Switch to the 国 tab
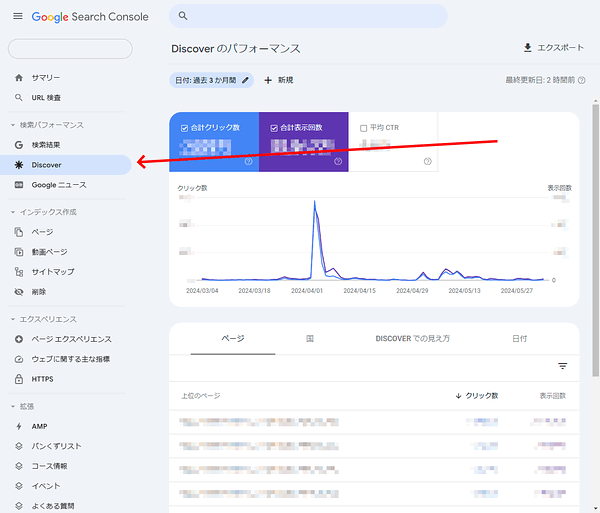600x513 pixels. pyautogui.click(x=310, y=339)
